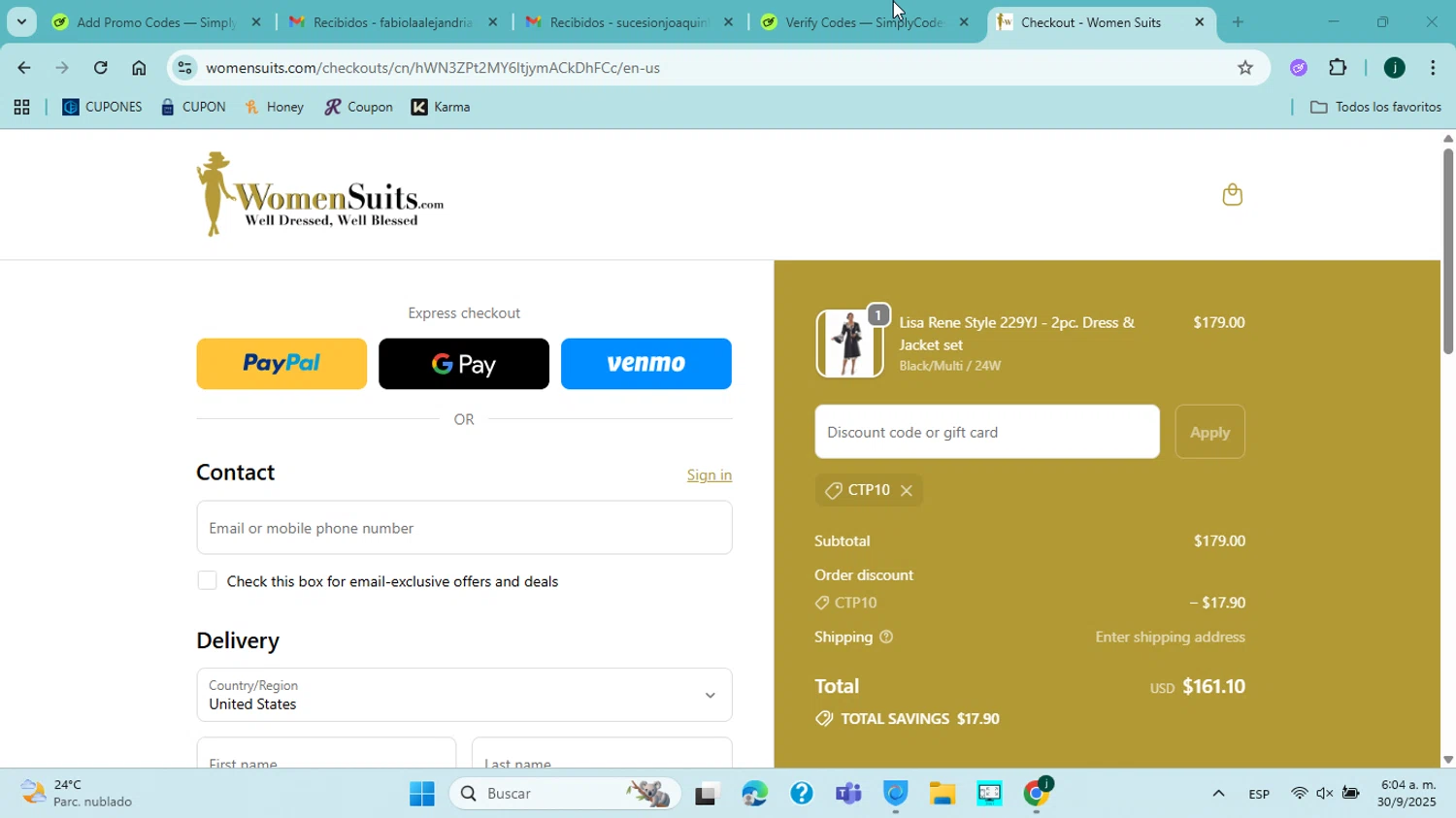The width and height of the screenshot is (1456, 818).
Task: Open the Honey bookmark
Action: point(274,108)
